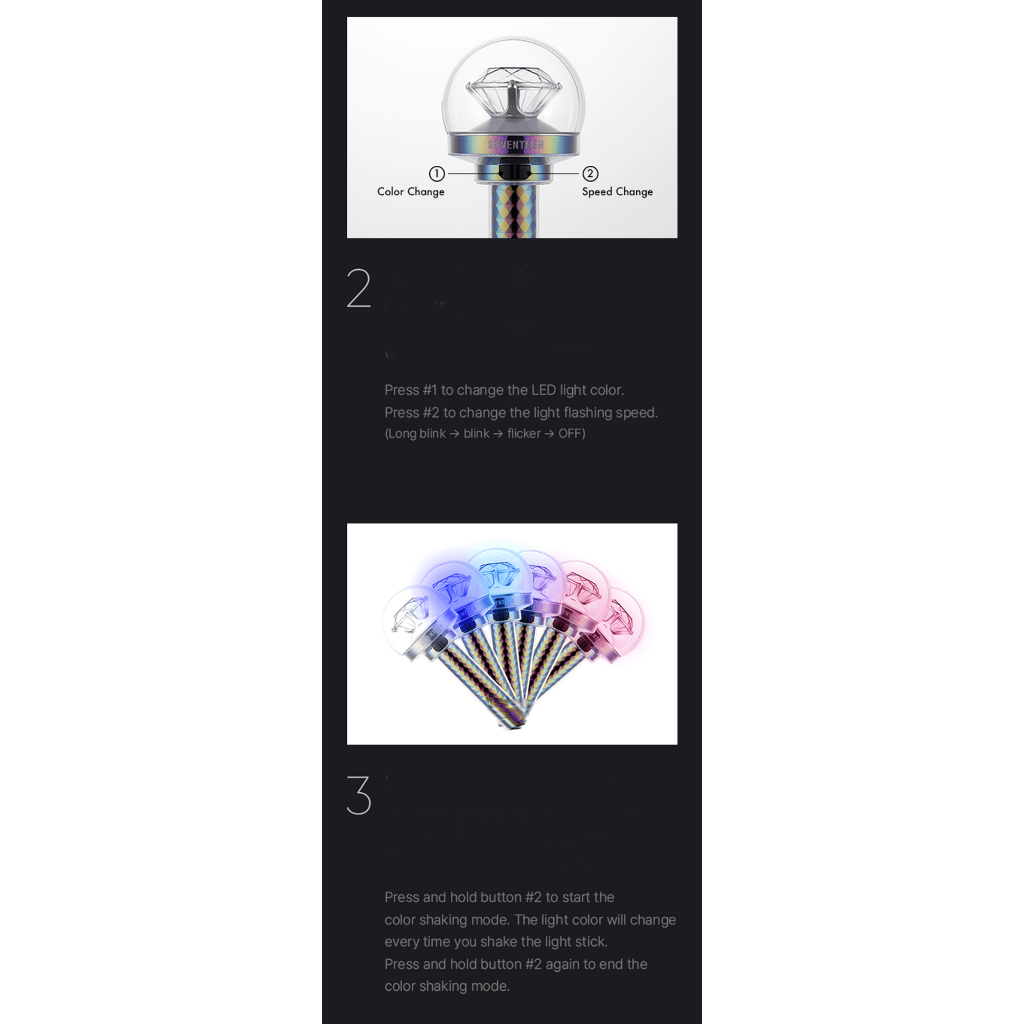Open the fanned light sticks image
This screenshot has width=1024, height=1024.
tap(512, 634)
